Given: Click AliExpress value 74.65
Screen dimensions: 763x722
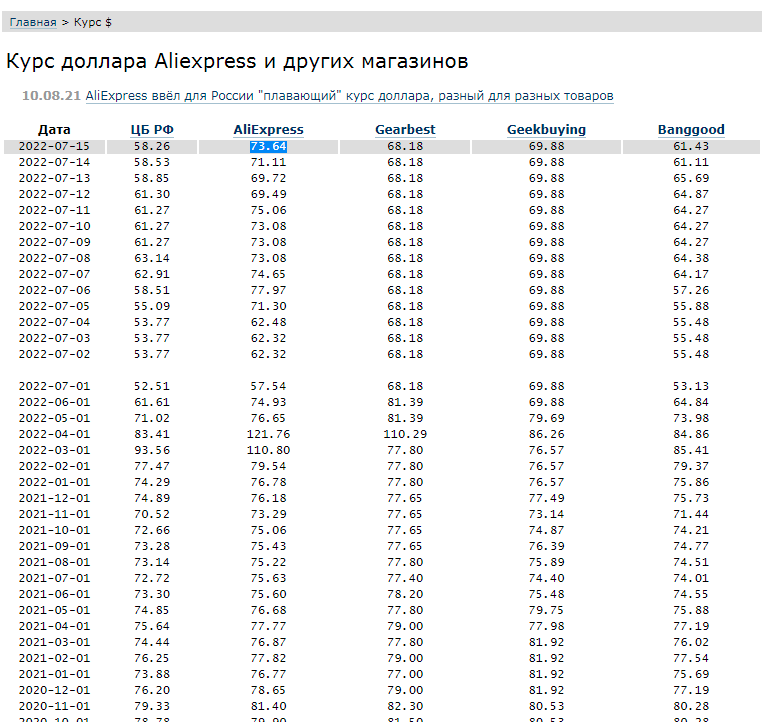Looking at the screenshot, I should [269, 274].
